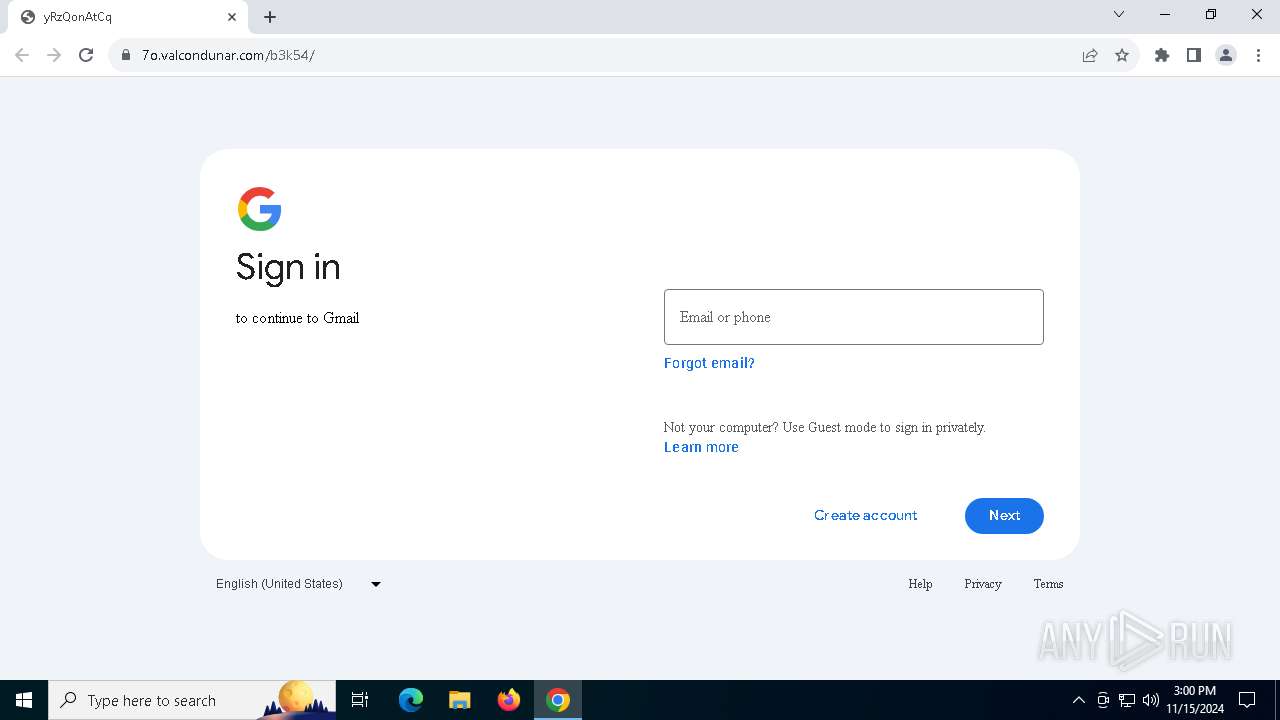Open the Forgot email? link
This screenshot has width=1280, height=720.
pos(709,363)
